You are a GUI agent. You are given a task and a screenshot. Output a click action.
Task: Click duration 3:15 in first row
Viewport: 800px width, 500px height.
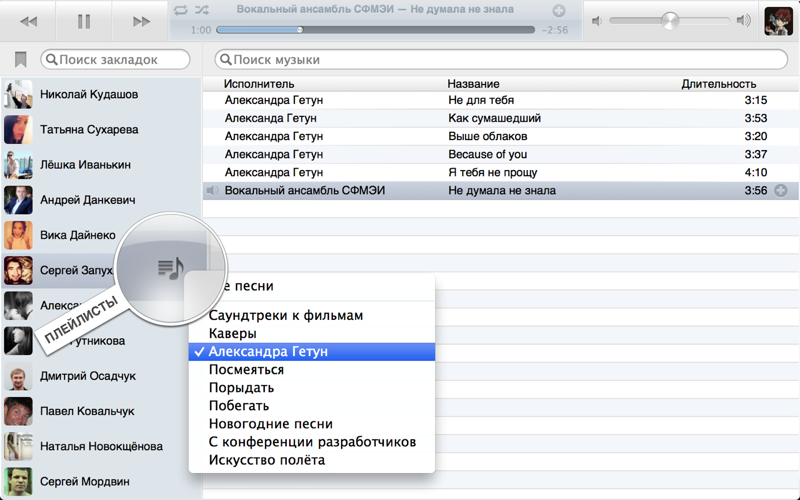tap(756, 100)
